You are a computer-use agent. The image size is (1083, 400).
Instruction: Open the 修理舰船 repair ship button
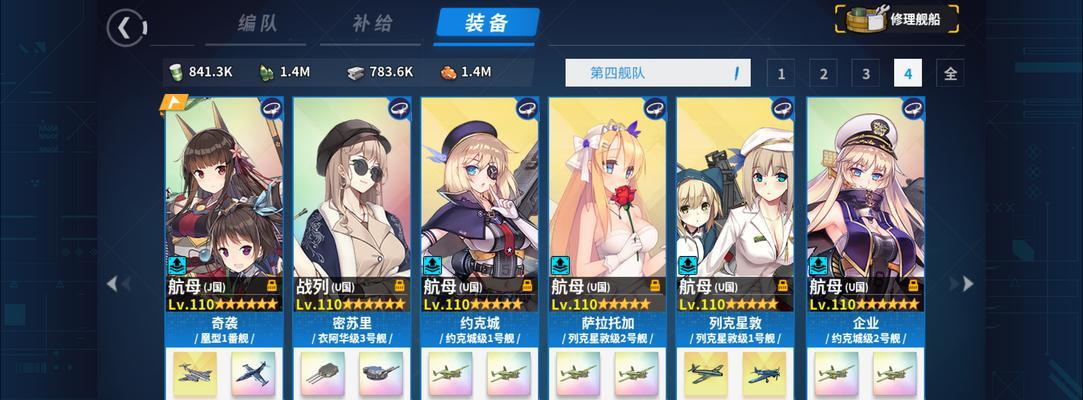[897, 19]
